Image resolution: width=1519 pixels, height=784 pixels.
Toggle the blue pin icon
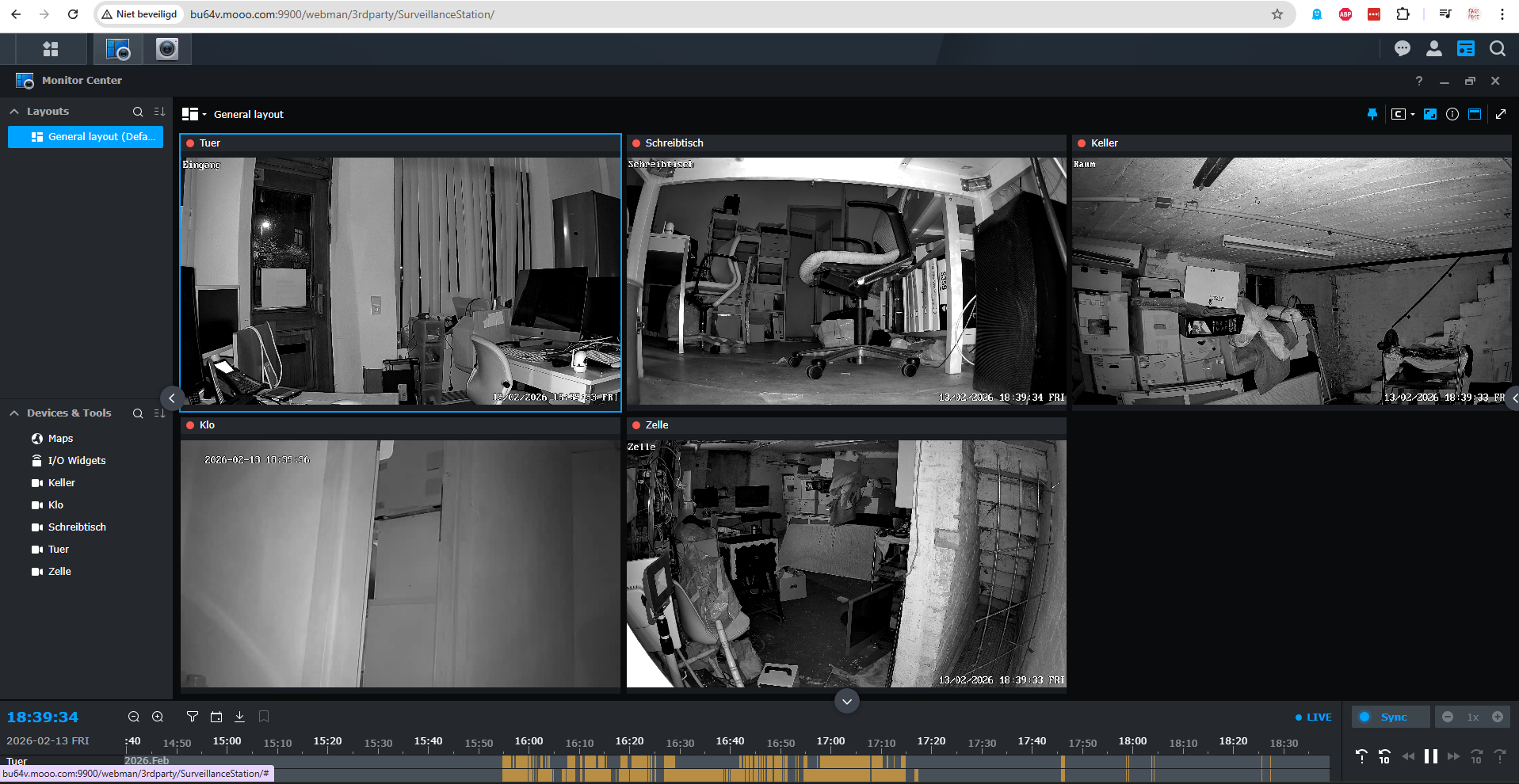[1372, 114]
